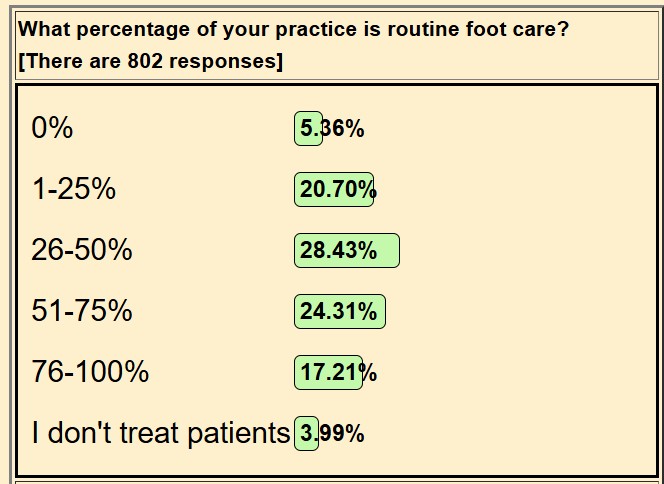Screen dimensions: 664x484
Task: Click the "I don't treat patients" label
Action: [161, 433]
